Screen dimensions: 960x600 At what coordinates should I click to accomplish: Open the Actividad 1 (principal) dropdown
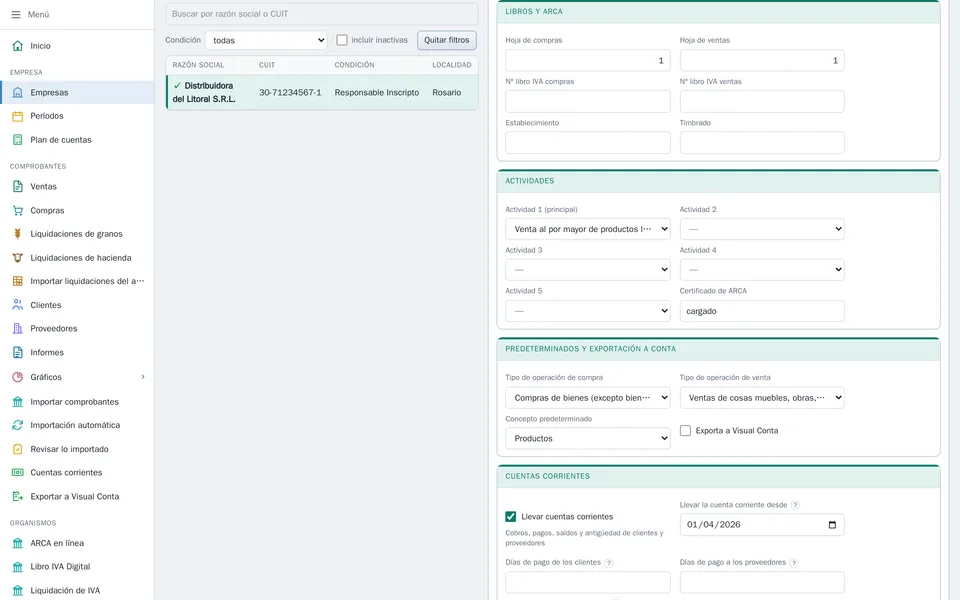coord(588,229)
